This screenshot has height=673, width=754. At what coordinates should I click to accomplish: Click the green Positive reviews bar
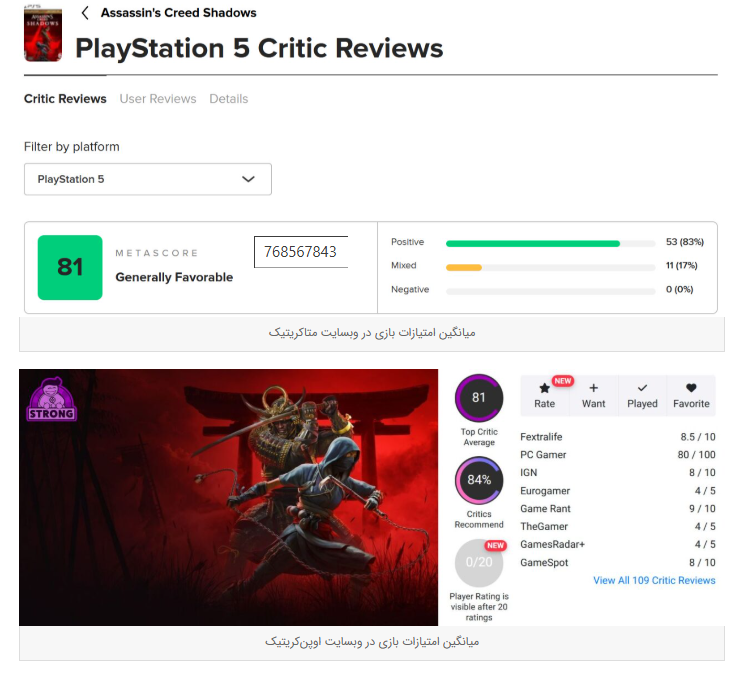(533, 244)
